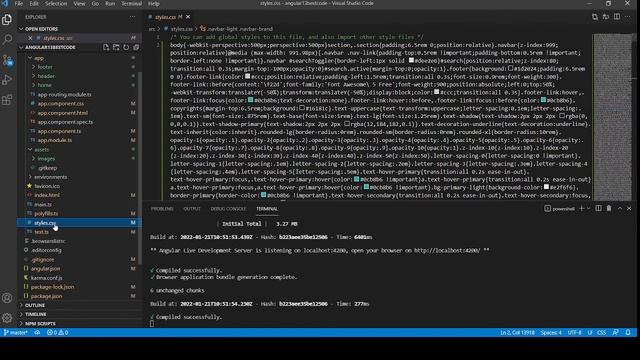The image size is (640, 360).
Task: Close the styles.css editor tab
Action: click(188, 17)
